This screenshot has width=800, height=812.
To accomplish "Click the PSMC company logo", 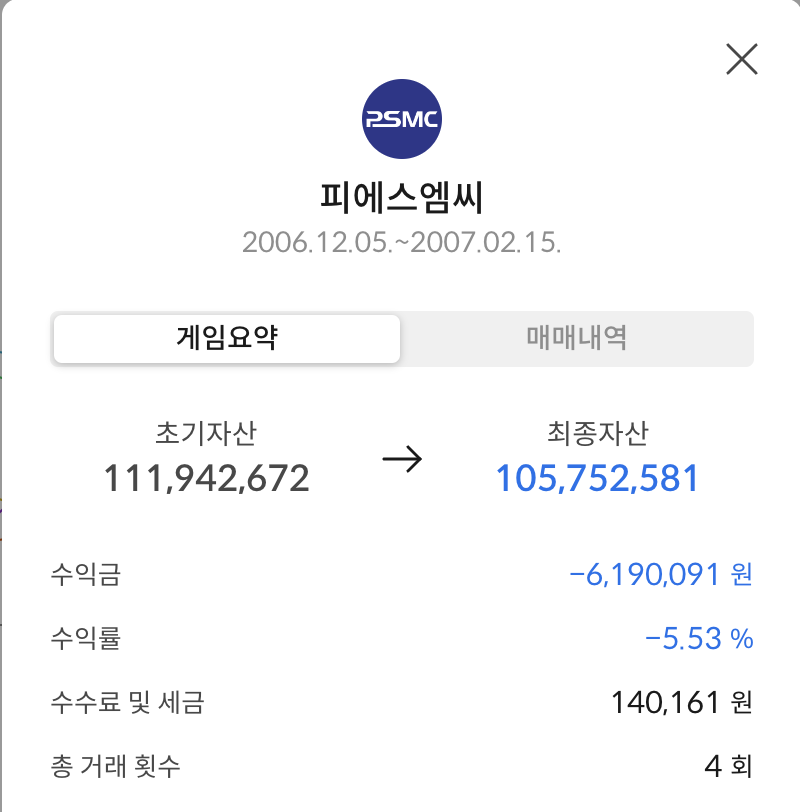I will [x=401, y=119].
